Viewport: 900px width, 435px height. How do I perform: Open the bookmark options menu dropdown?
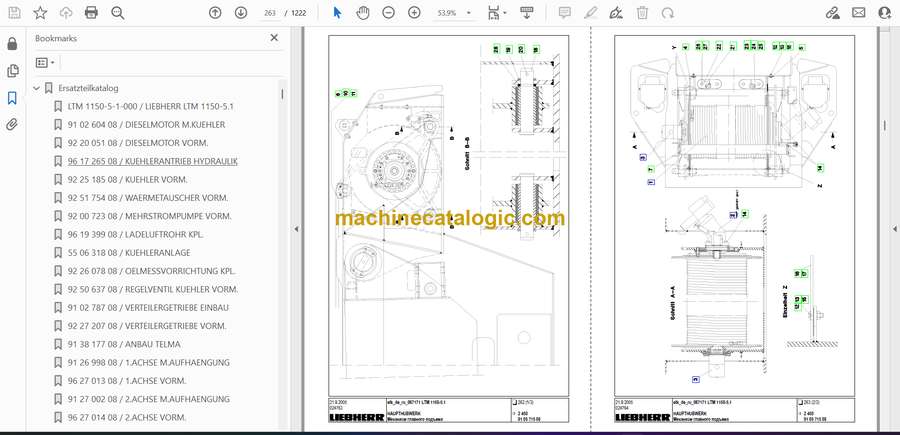(45, 63)
